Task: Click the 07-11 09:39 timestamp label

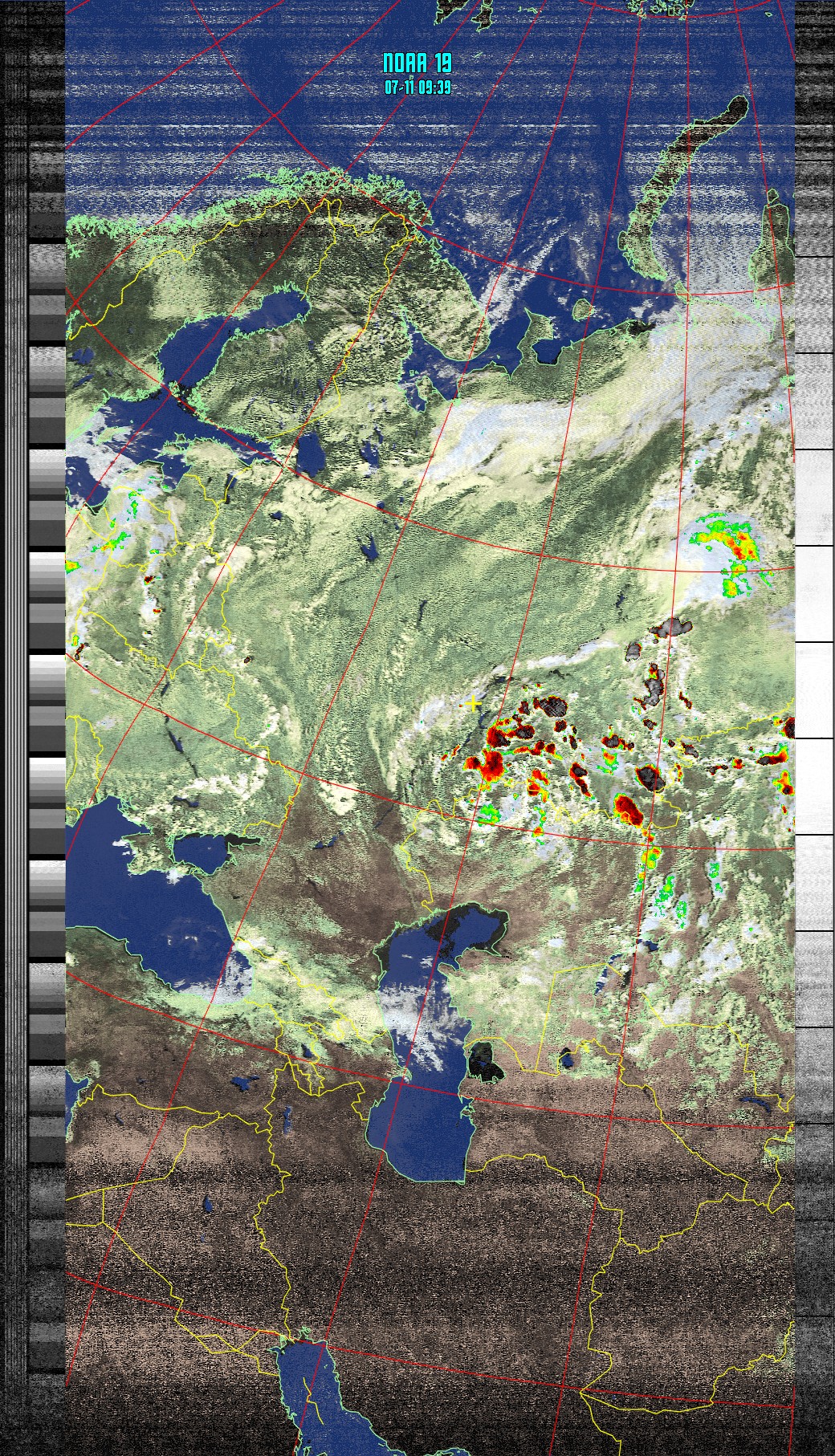Action: 417,87
